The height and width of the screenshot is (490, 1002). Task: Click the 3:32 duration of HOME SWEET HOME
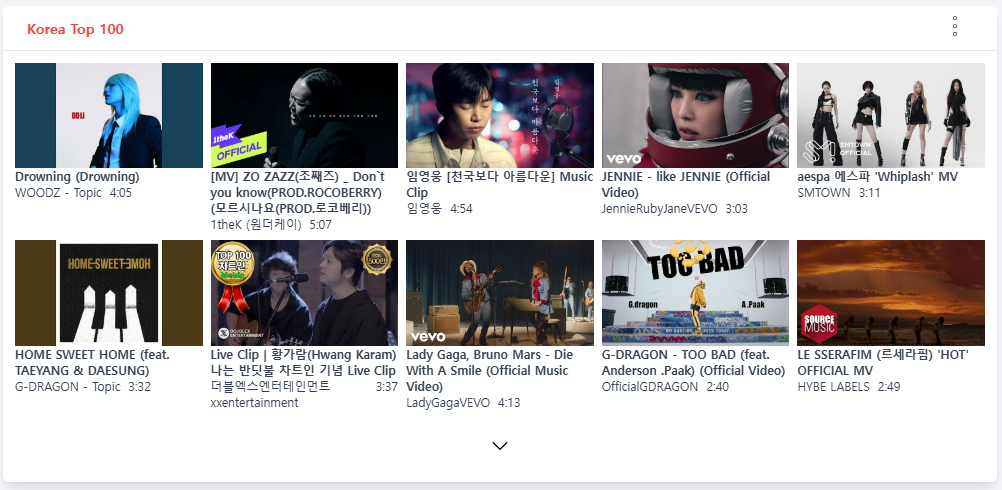(x=139, y=387)
